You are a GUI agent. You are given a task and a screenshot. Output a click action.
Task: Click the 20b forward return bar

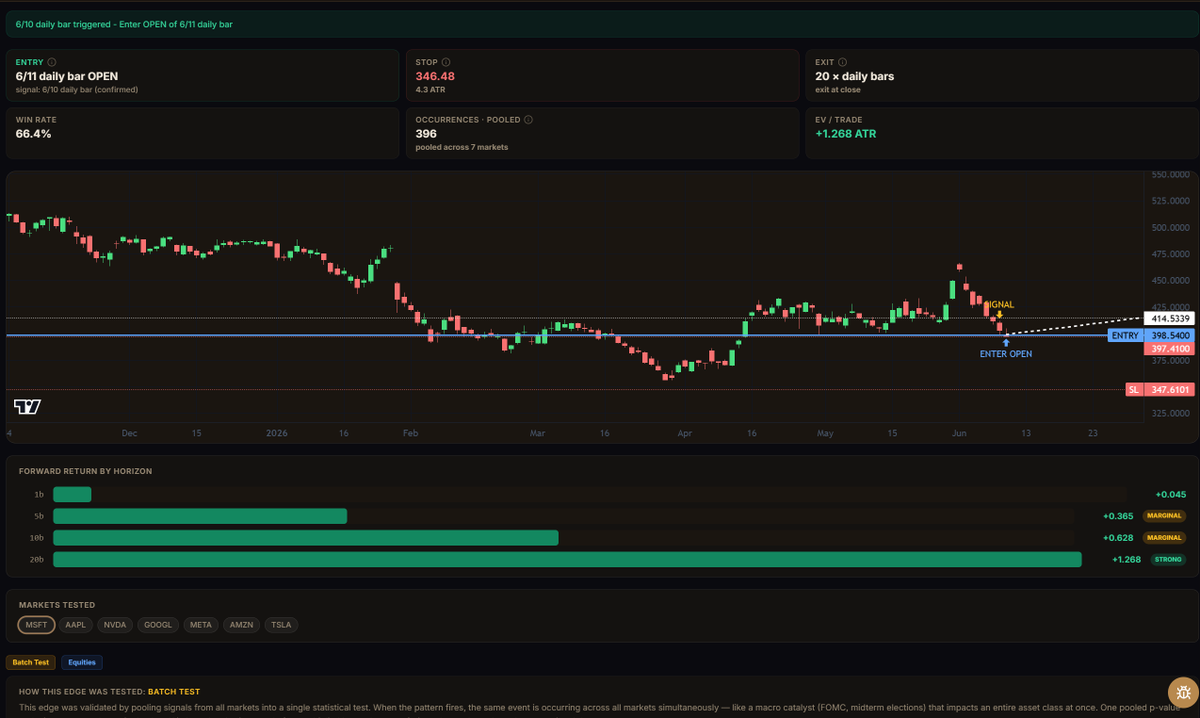point(567,559)
